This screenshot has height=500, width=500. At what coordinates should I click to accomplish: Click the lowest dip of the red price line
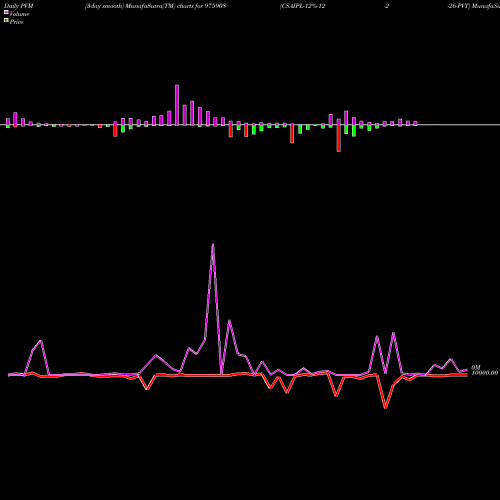[386, 408]
